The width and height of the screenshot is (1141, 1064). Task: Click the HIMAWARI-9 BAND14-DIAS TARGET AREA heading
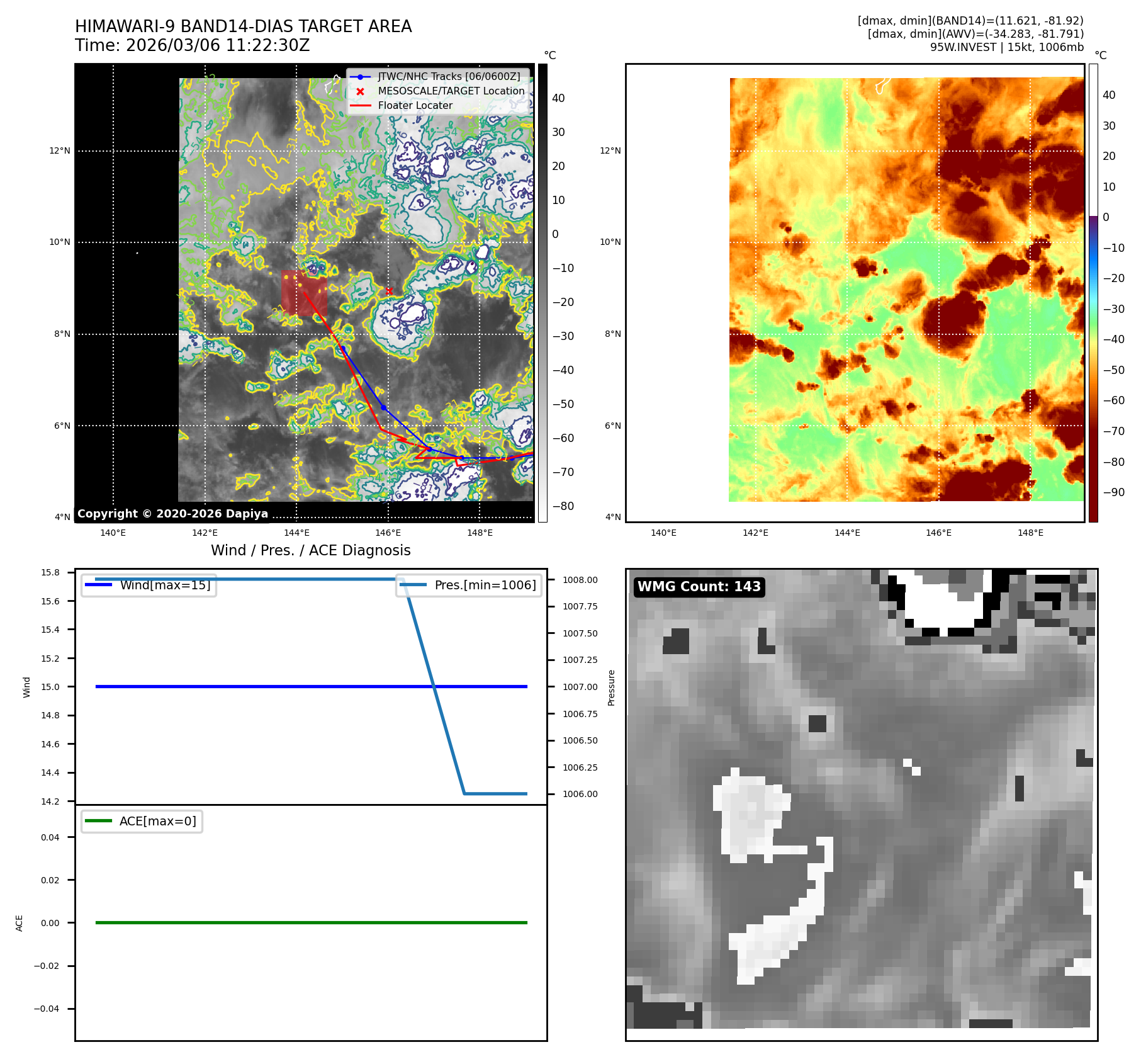coord(243,26)
